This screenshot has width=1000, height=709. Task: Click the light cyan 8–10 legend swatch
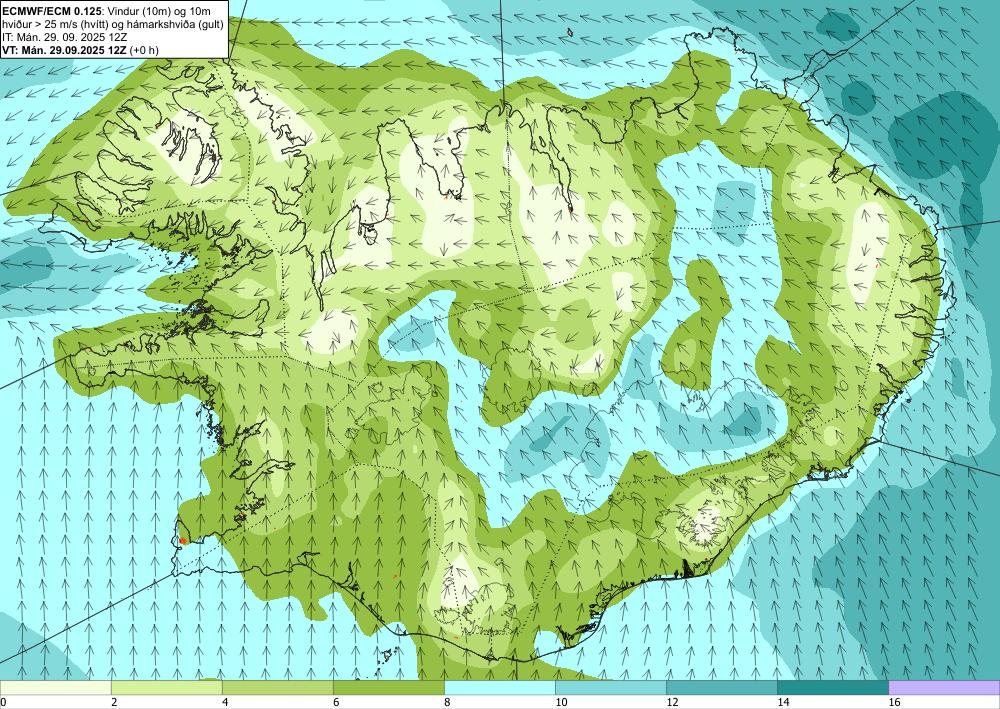pos(500,687)
